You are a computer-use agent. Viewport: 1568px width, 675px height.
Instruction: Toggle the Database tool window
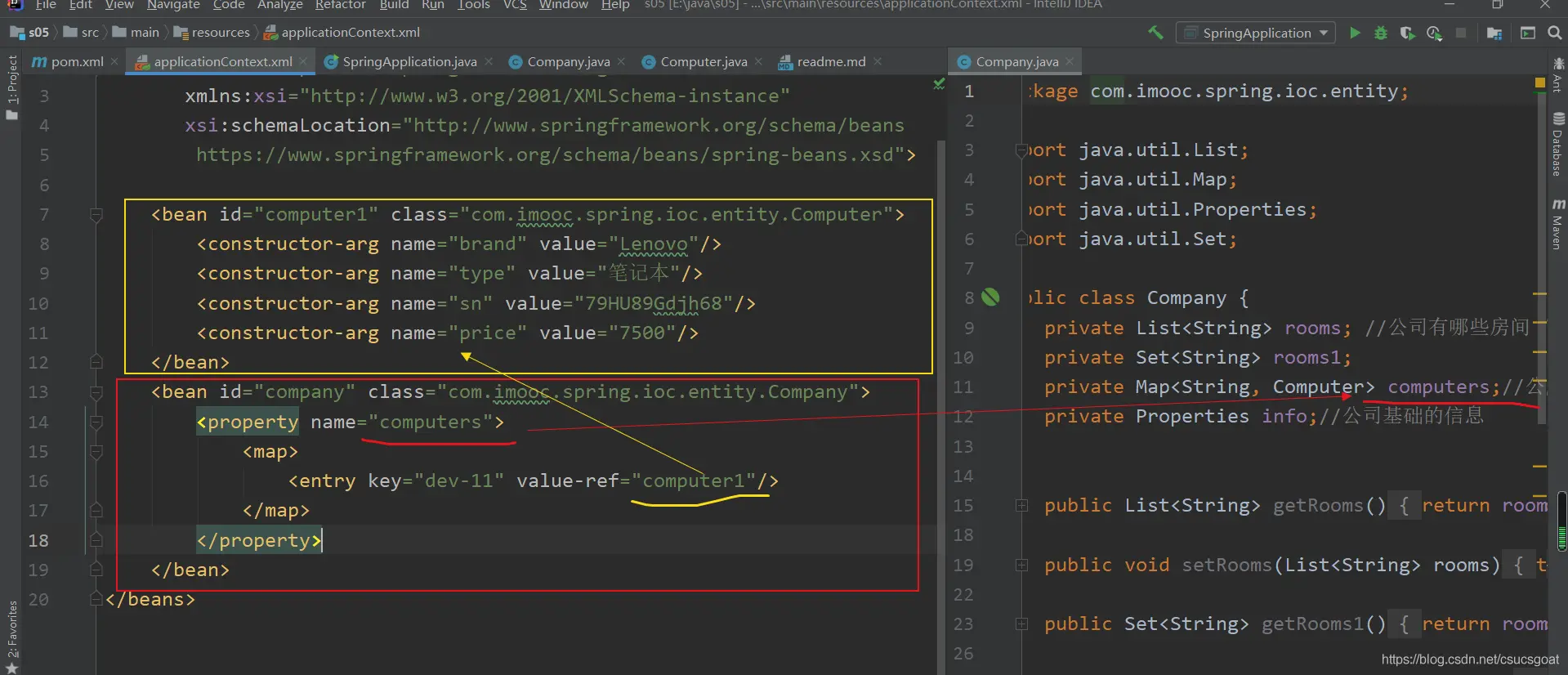pos(1557,145)
